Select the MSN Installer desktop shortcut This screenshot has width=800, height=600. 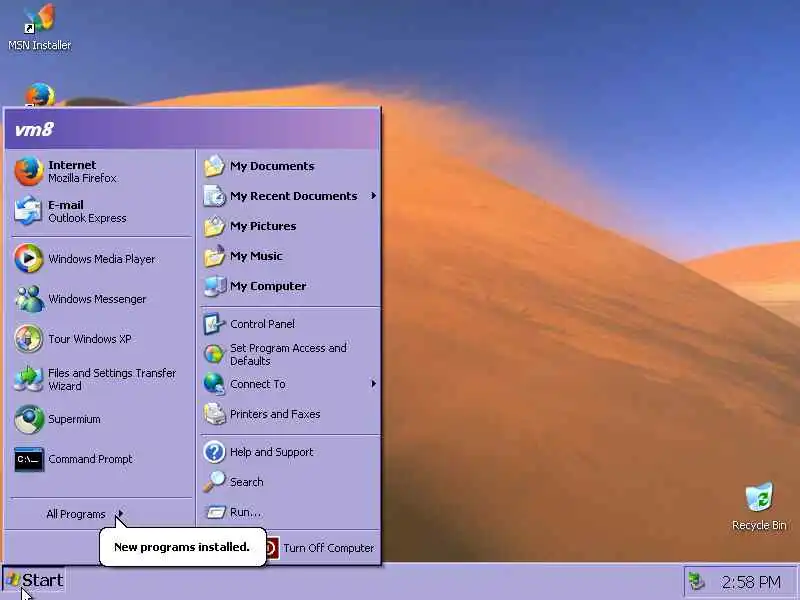(x=39, y=27)
